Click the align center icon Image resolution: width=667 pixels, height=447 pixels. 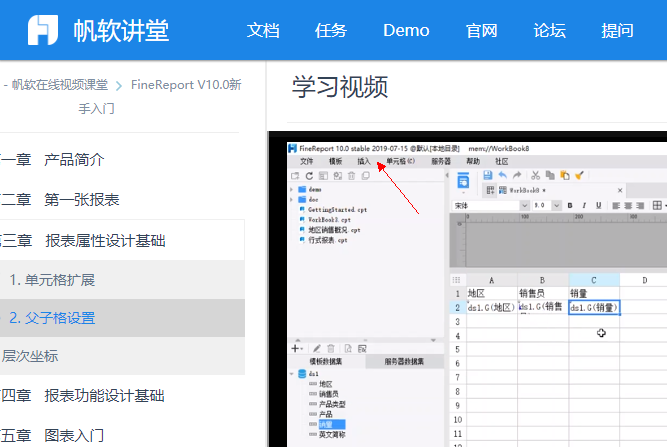pos(628,205)
